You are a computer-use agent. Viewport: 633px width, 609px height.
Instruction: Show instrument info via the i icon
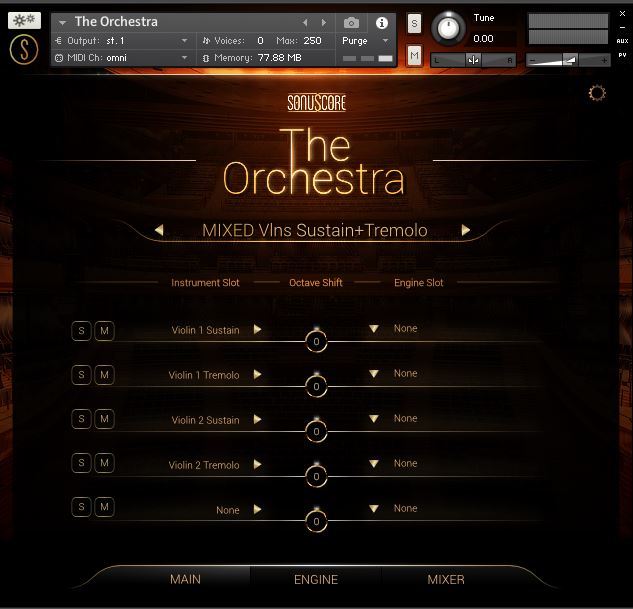click(x=381, y=23)
